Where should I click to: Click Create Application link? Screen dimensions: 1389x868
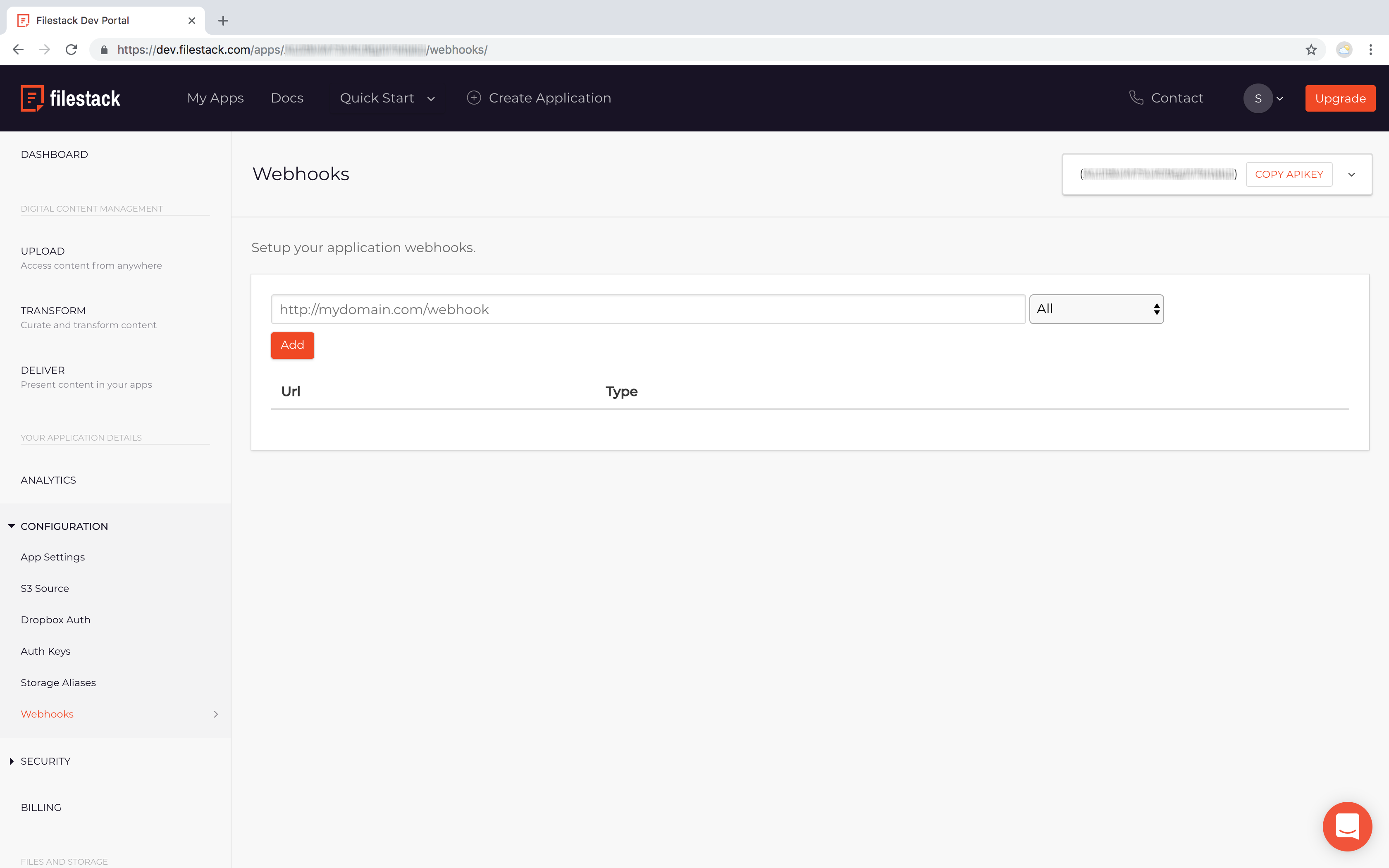549,98
